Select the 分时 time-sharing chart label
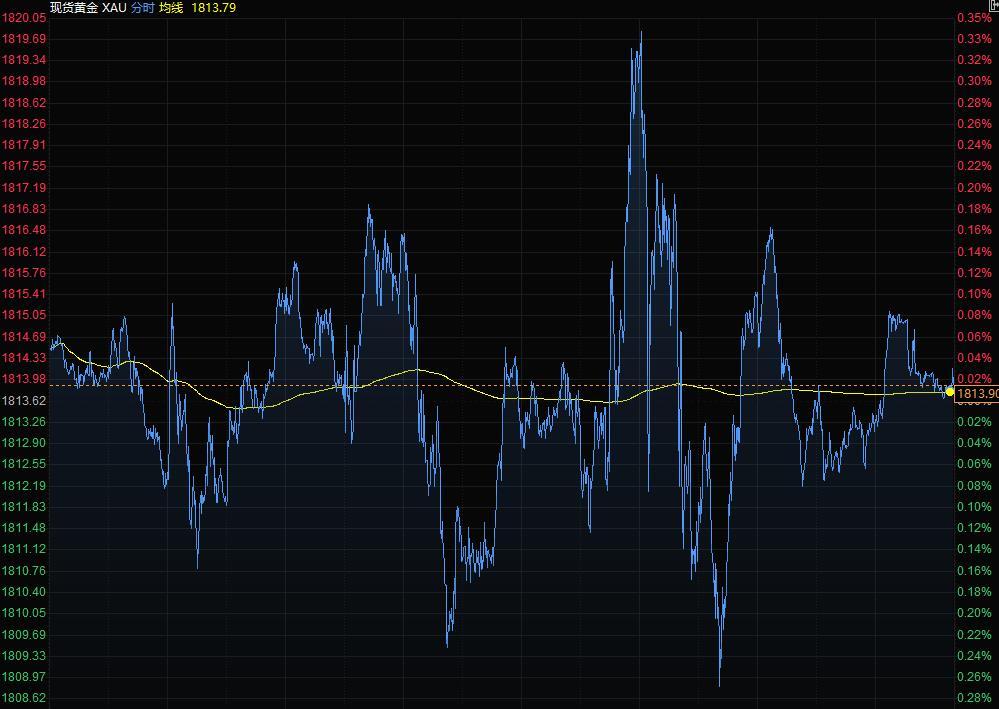This screenshot has height=709, width=999. pos(142,7)
